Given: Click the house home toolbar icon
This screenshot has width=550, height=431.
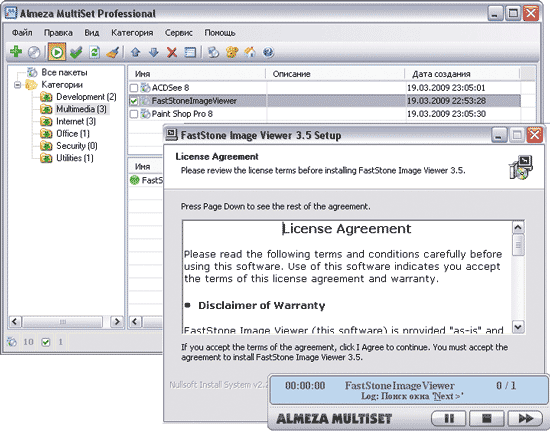Looking at the screenshot, I should tap(250, 53).
